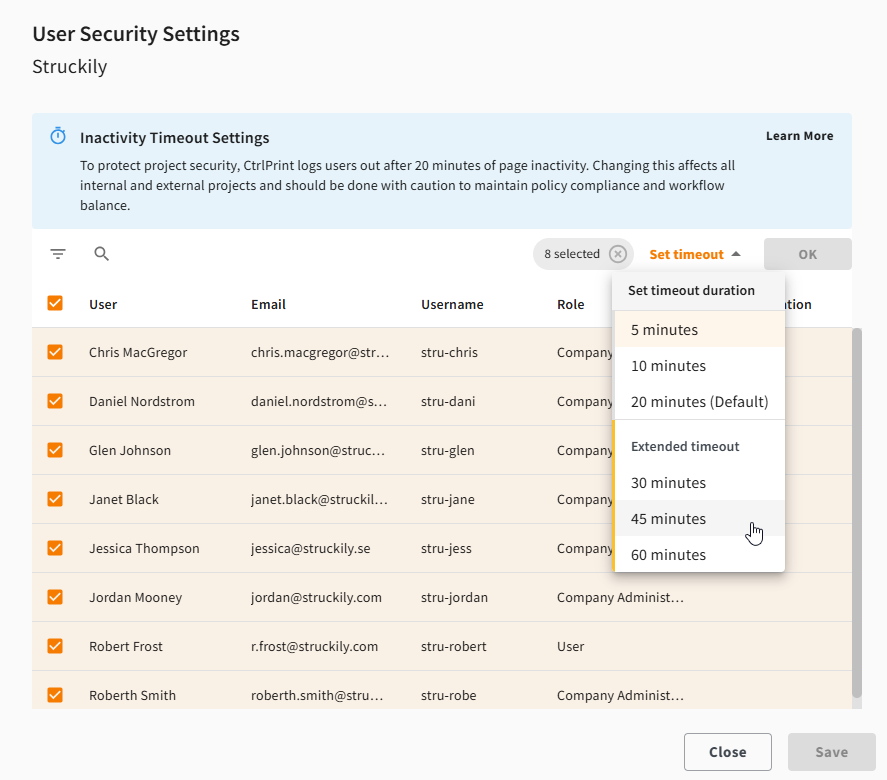
Task: Pick 20 minutes (Default) option
Action: pyautogui.click(x=699, y=402)
